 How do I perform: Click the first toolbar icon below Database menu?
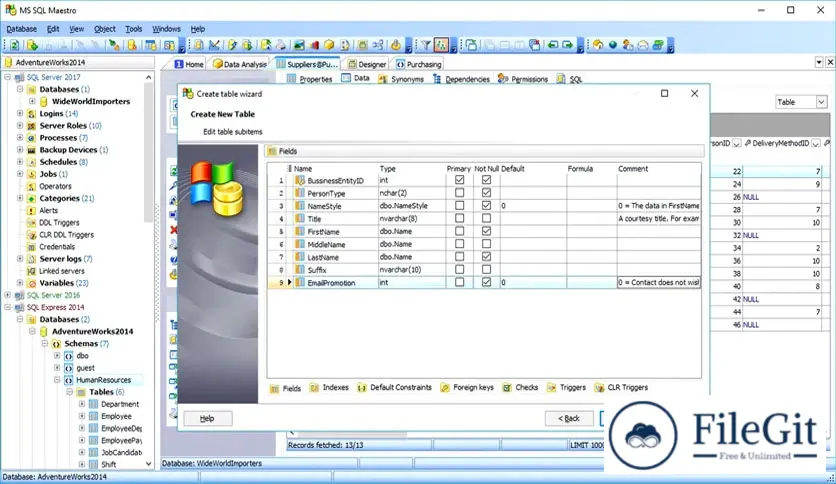15,45
